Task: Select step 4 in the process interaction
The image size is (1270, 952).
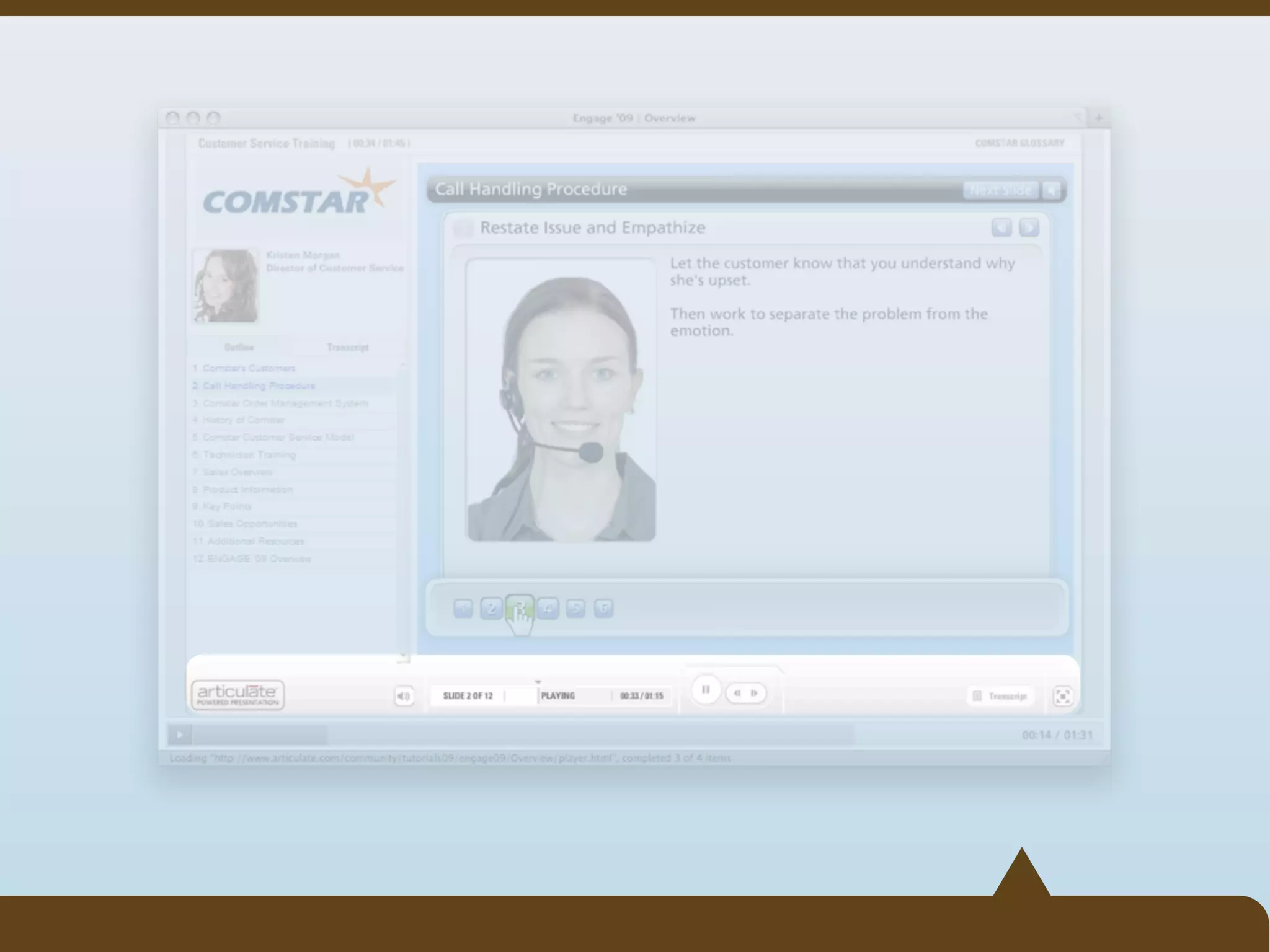Action: pos(548,609)
